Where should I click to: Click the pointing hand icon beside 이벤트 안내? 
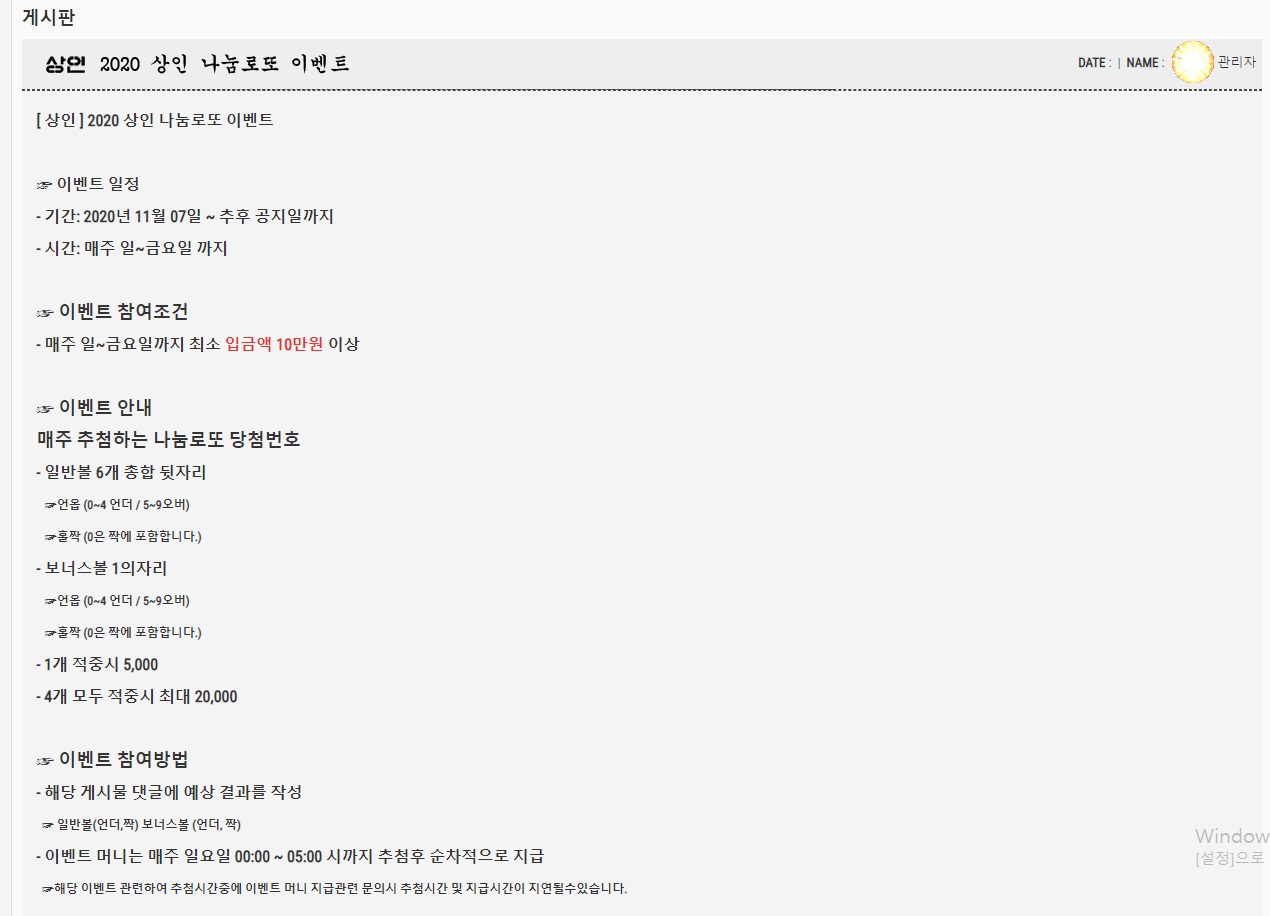[45, 409]
